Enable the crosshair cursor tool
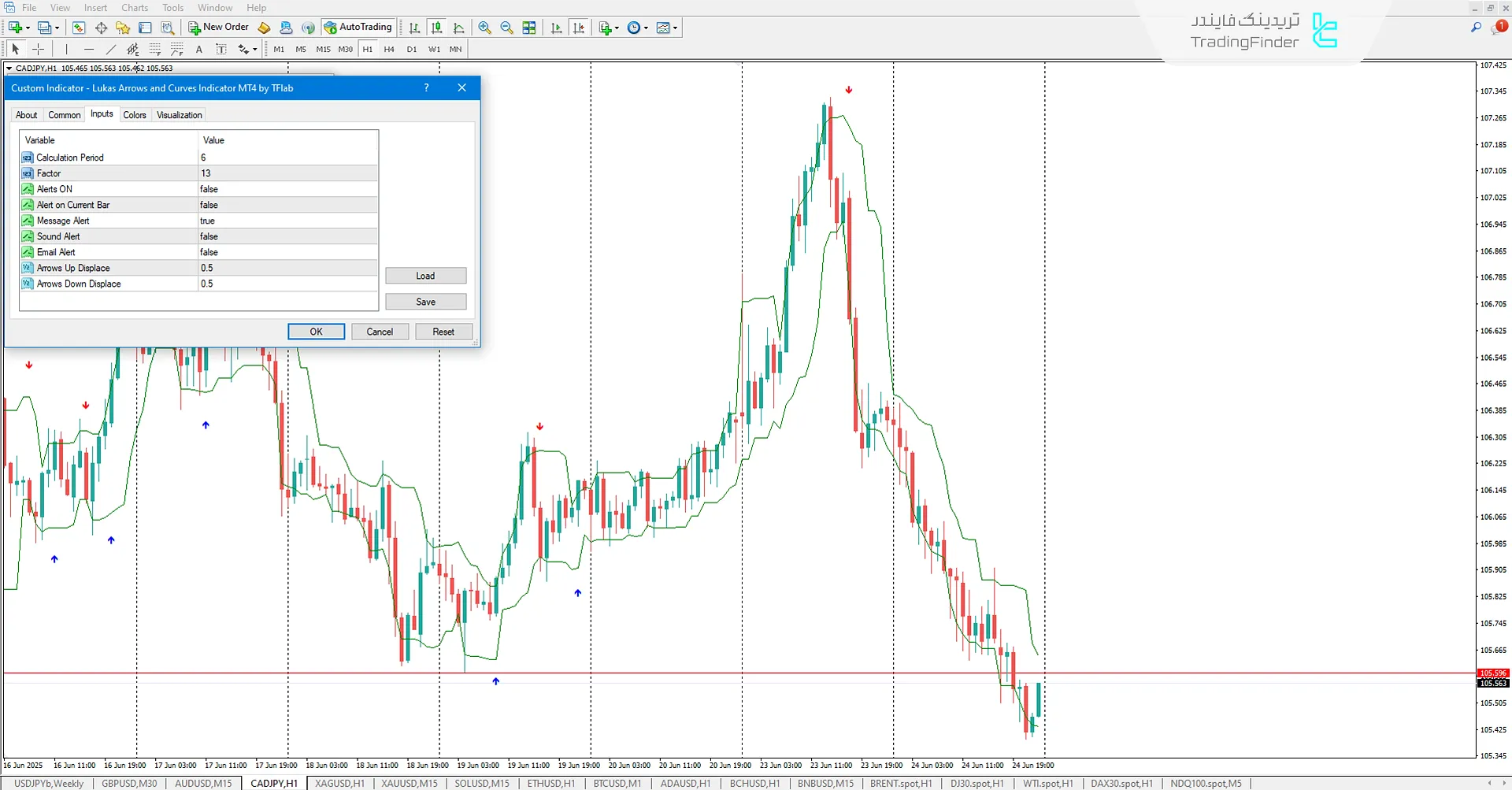The image size is (1512, 790). point(38,49)
